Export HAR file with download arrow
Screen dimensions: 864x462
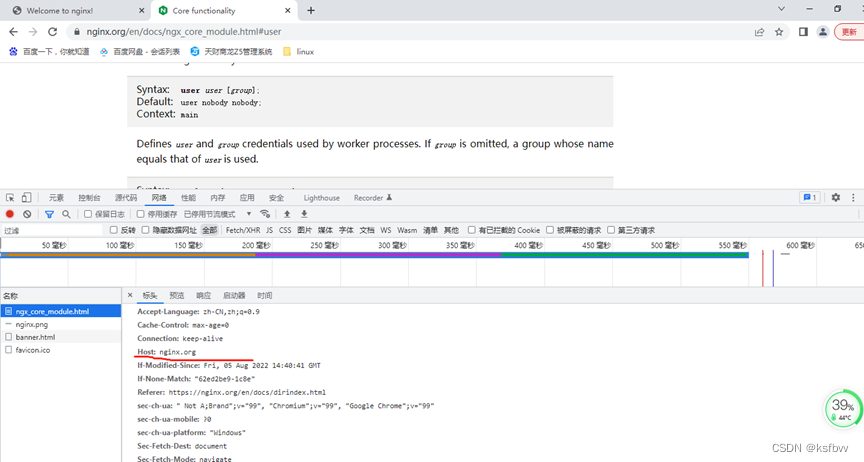[304, 214]
